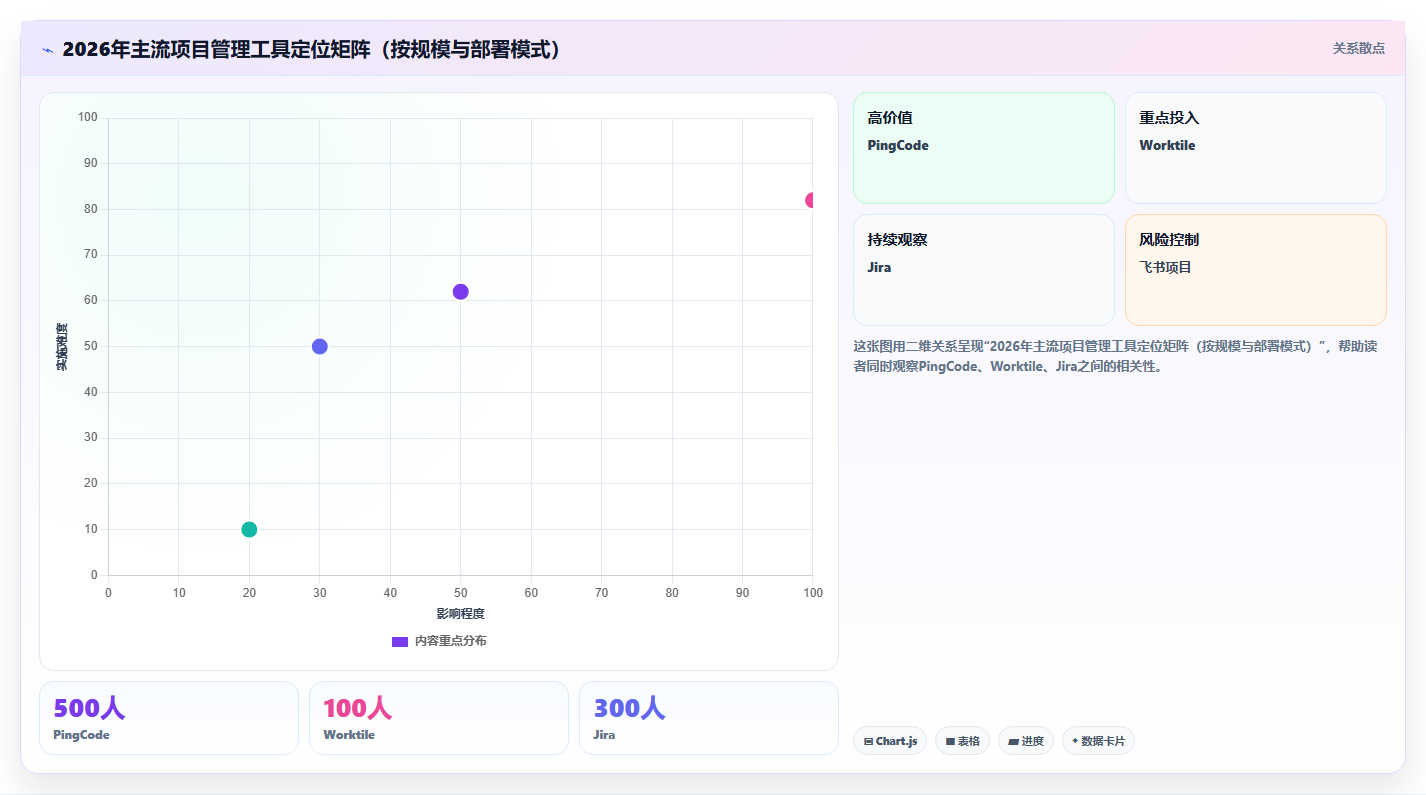Click the 关系散点 label in header
The image size is (1426, 795).
[x=1358, y=48]
